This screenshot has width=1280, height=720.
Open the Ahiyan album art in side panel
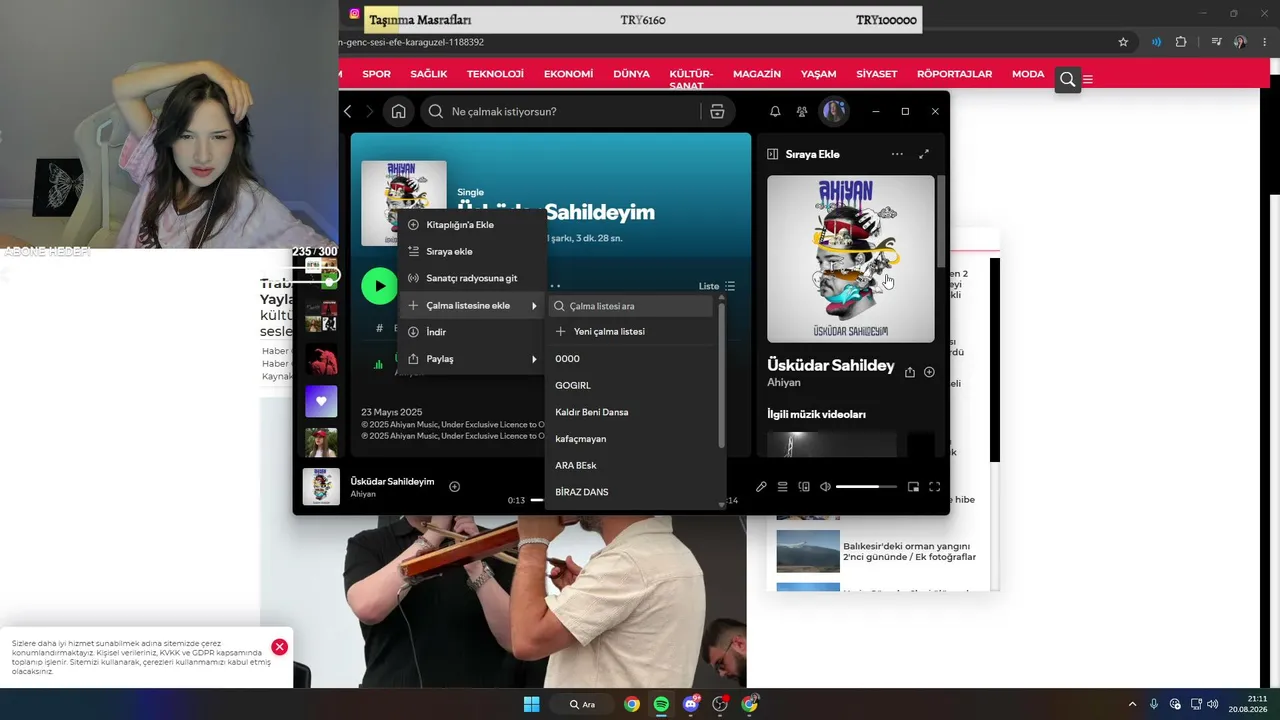851,259
